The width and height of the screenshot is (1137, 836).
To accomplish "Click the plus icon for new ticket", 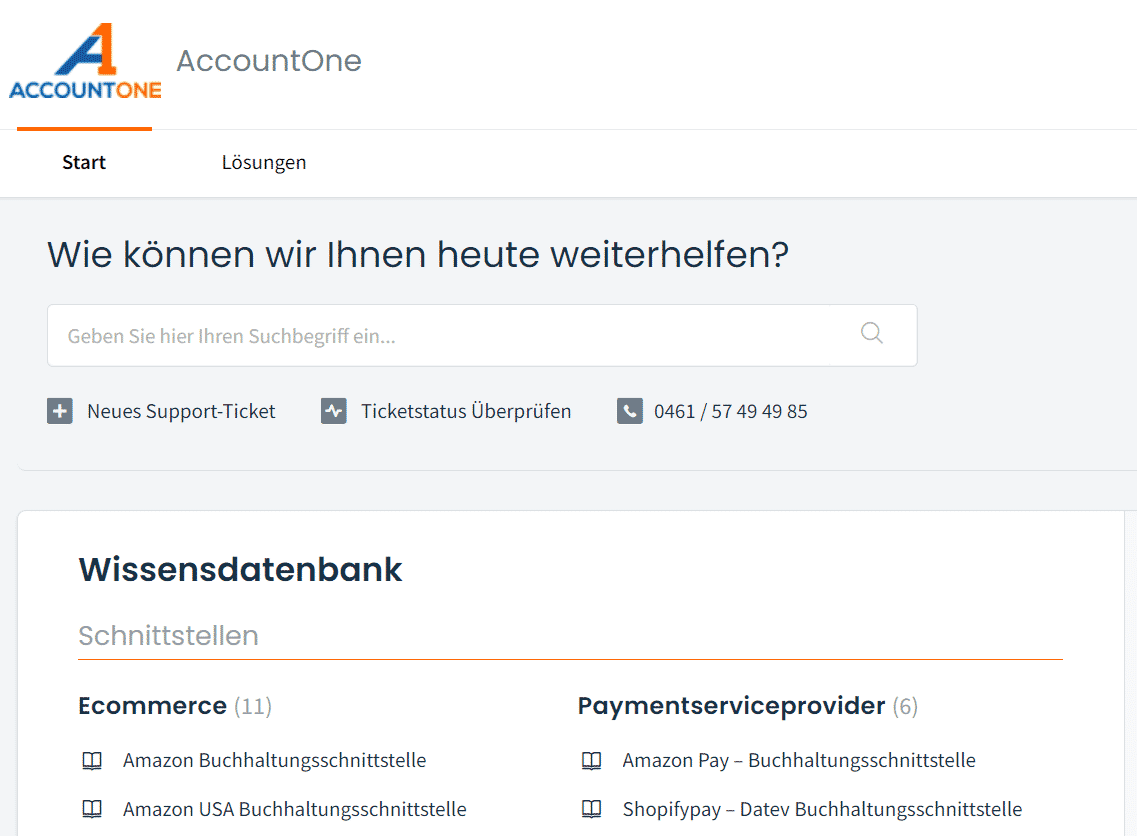I will point(59,411).
